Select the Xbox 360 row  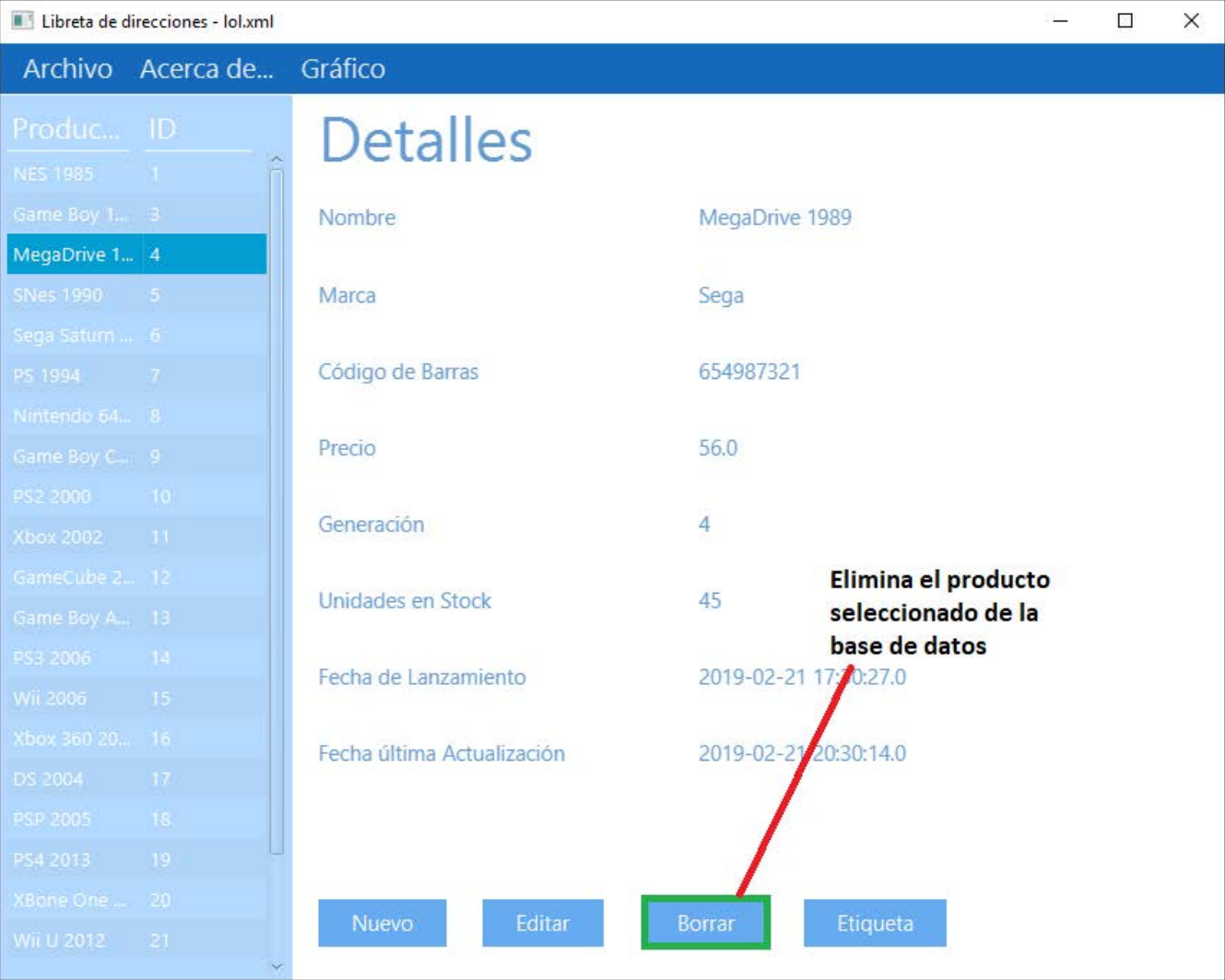click(x=136, y=738)
